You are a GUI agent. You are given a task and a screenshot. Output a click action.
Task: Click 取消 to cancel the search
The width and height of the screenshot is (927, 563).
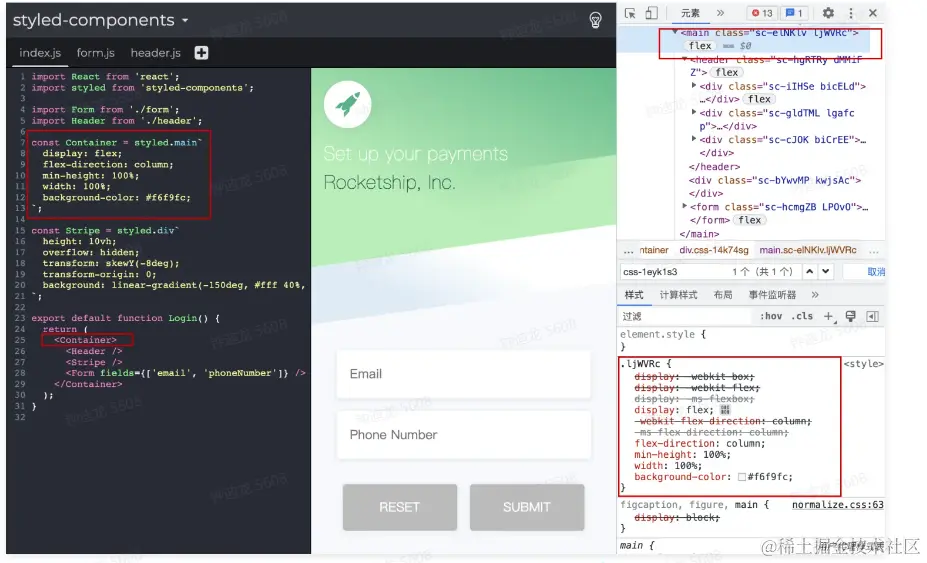click(876, 271)
